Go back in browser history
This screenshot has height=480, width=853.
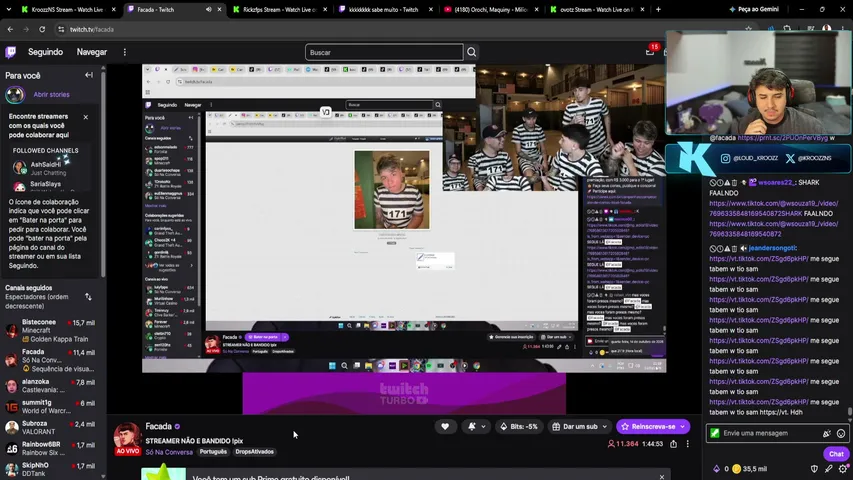pos(10,29)
